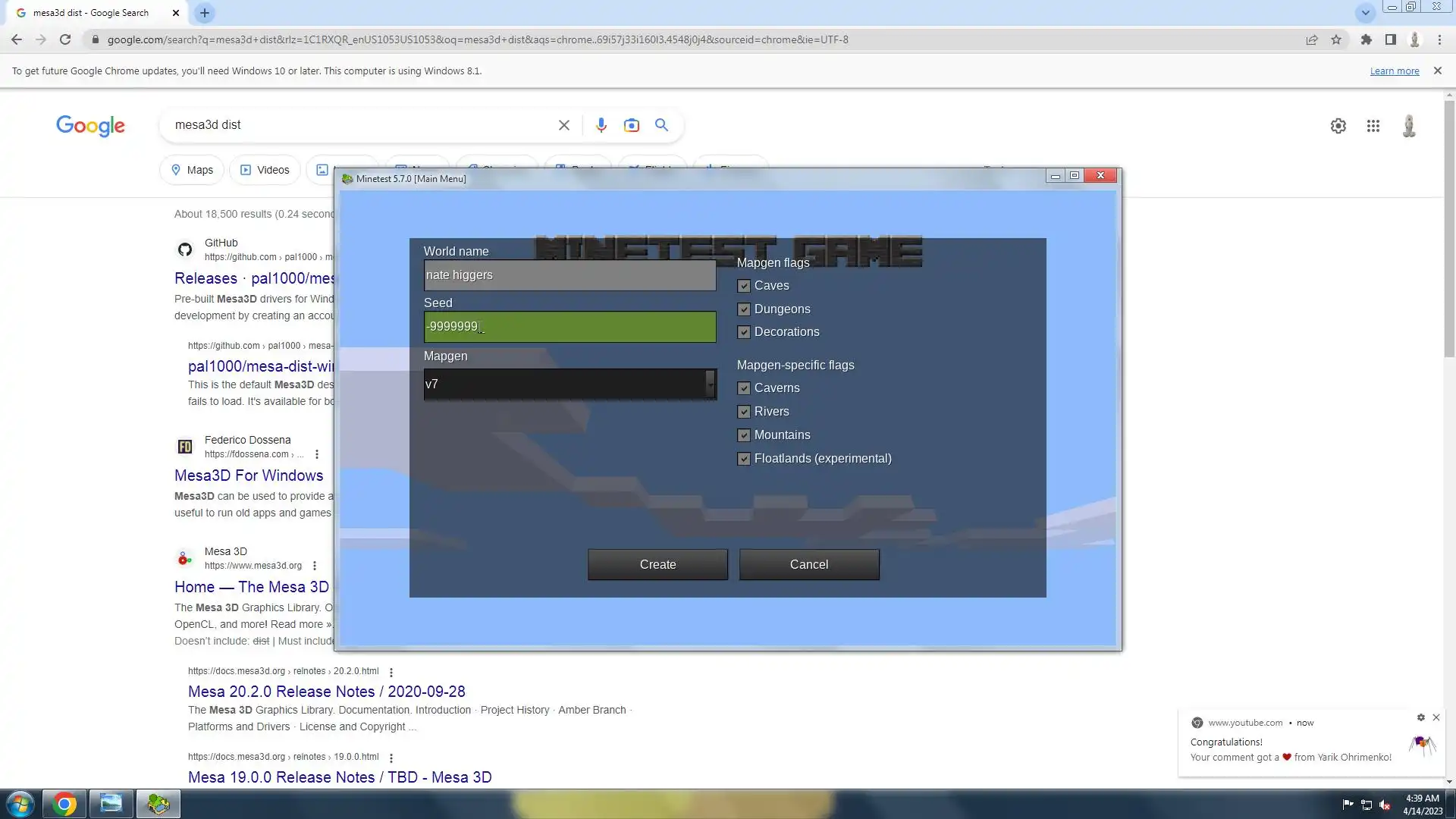Screen dimensions: 1456x819
Task: Open options for Mesa 3D result
Action: click(315, 566)
